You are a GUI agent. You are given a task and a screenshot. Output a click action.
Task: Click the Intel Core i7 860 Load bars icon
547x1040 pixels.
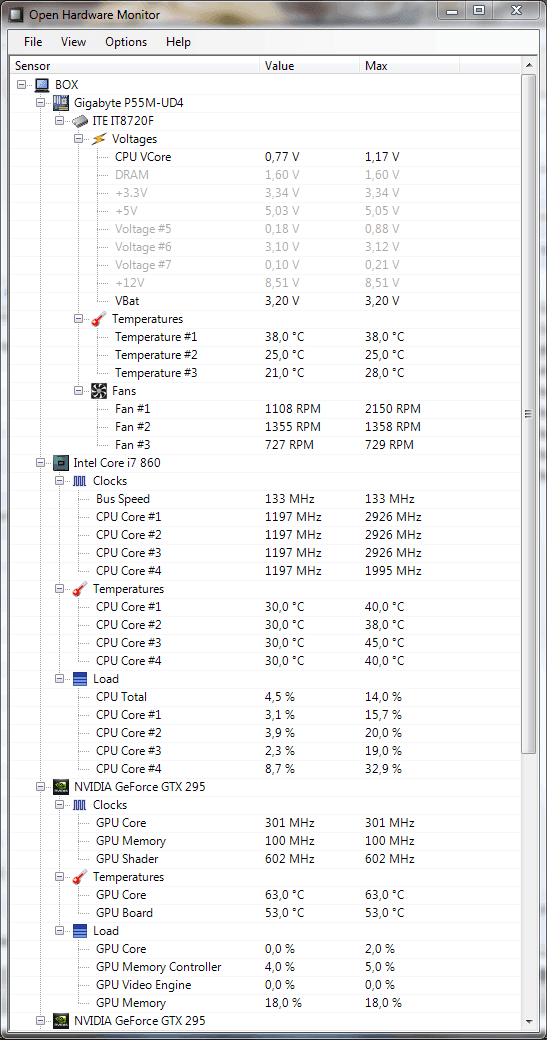pyautogui.click(x=80, y=679)
